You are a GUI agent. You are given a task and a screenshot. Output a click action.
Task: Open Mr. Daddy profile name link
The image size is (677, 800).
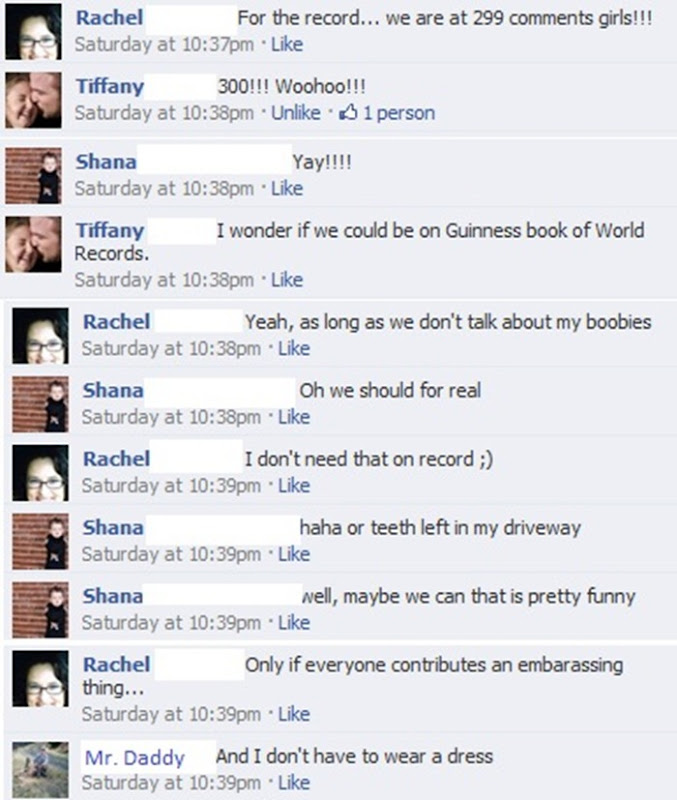(135, 758)
